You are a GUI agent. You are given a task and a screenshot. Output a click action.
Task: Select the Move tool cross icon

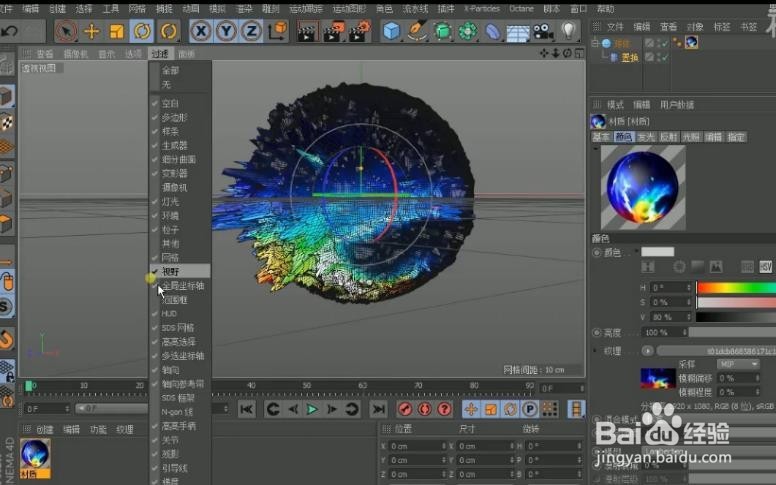coord(92,31)
